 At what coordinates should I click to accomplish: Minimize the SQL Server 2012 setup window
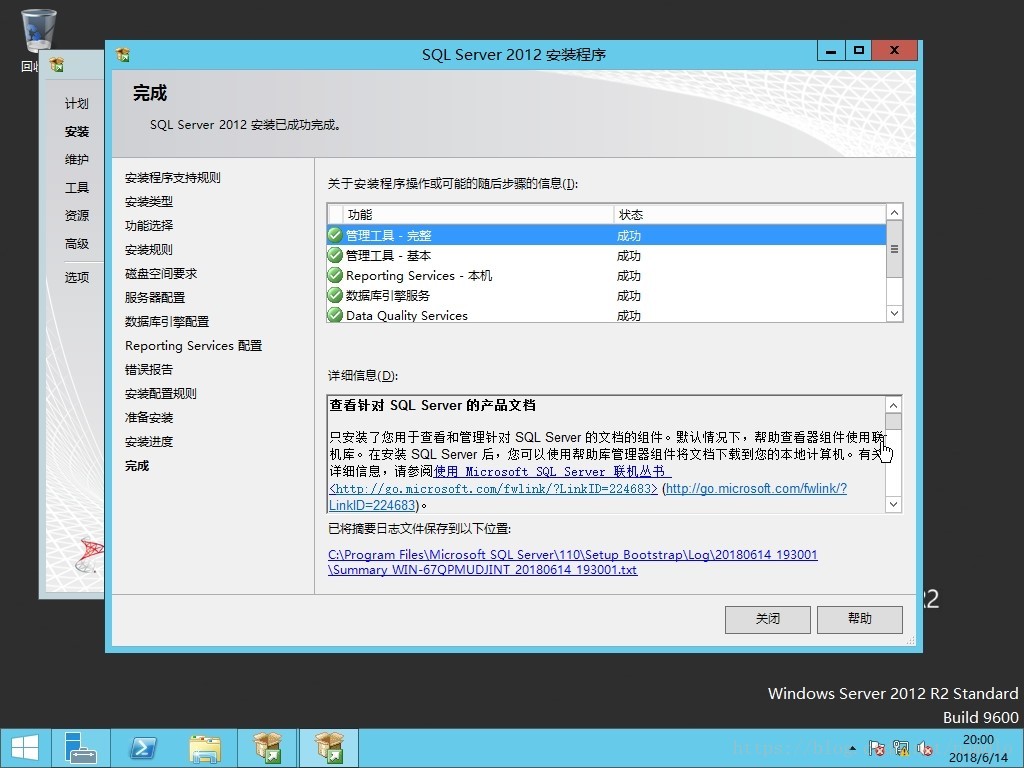click(x=831, y=51)
